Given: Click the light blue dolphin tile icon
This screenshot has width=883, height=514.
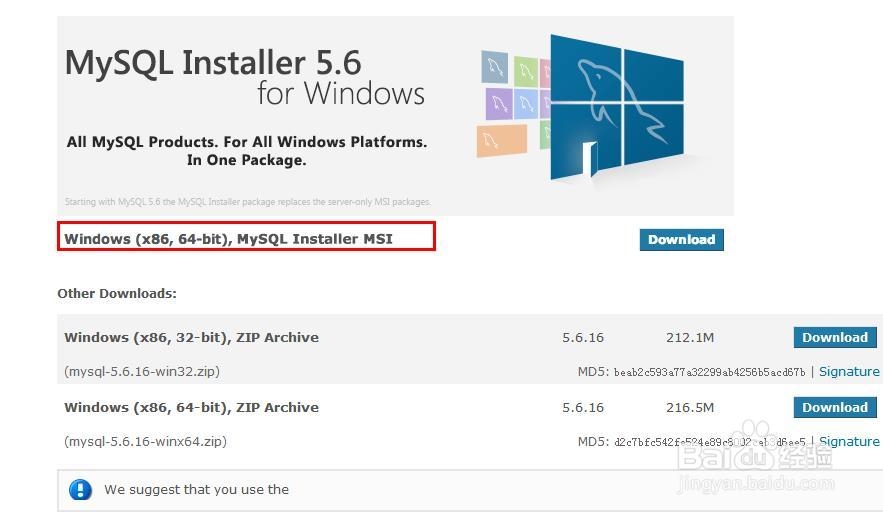Looking at the screenshot, I should point(526,104).
